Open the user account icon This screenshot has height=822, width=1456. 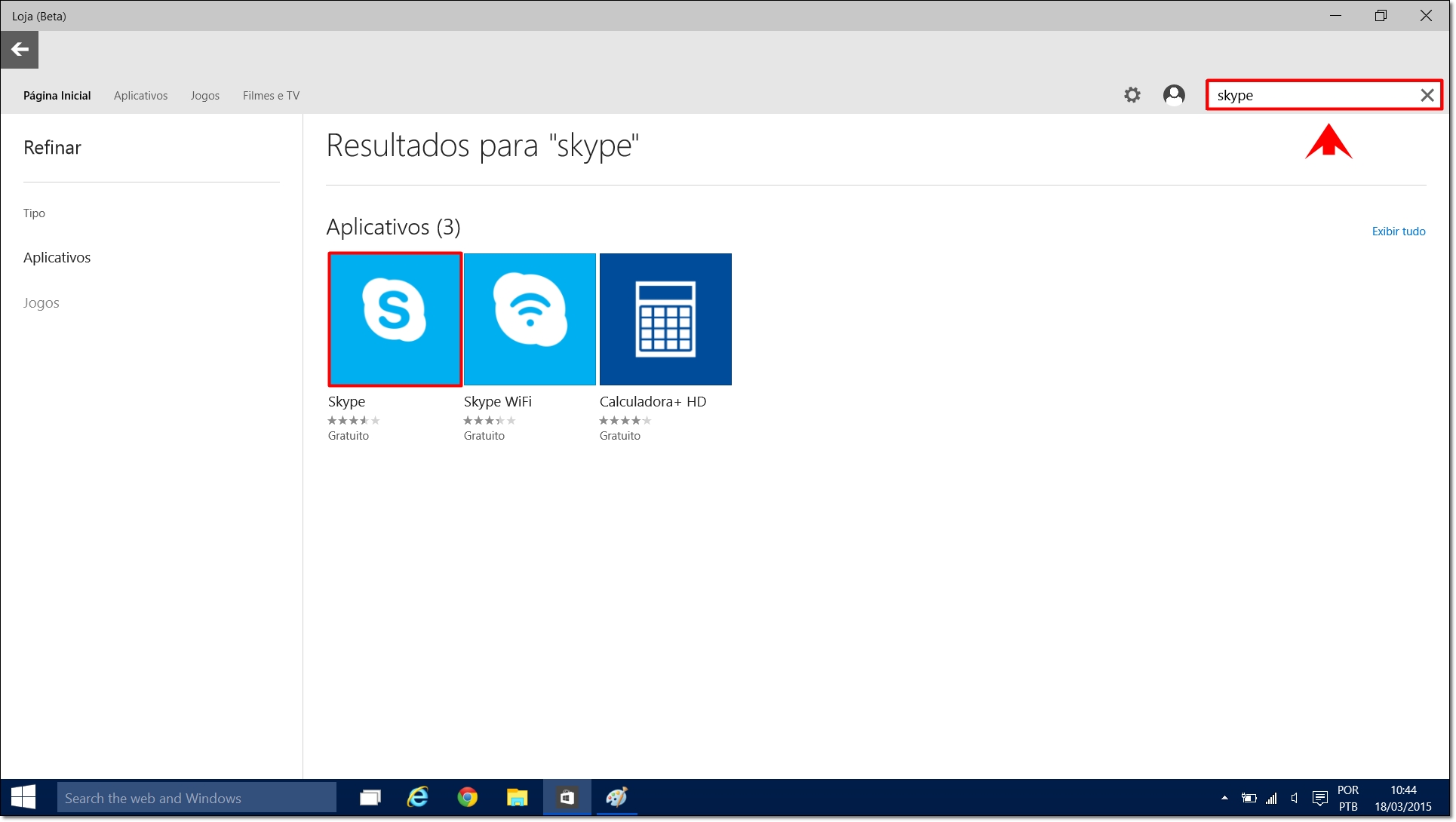[1174, 95]
